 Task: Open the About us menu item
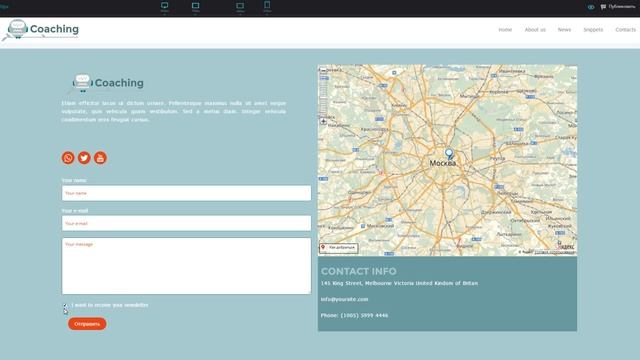(535, 30)
